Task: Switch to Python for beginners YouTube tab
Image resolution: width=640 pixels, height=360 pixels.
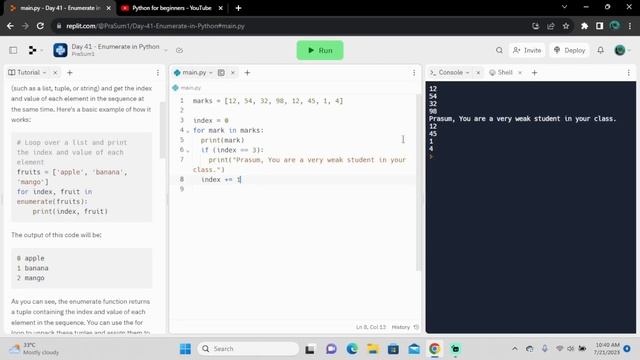Action: tap(171, 8)
